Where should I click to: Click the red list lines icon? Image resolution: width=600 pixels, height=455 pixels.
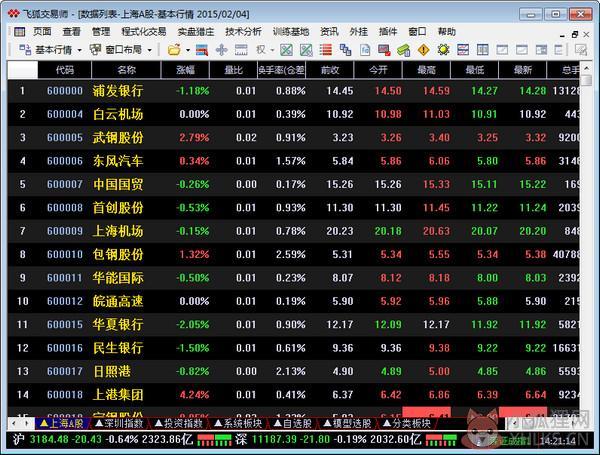(x=326, y=50)
